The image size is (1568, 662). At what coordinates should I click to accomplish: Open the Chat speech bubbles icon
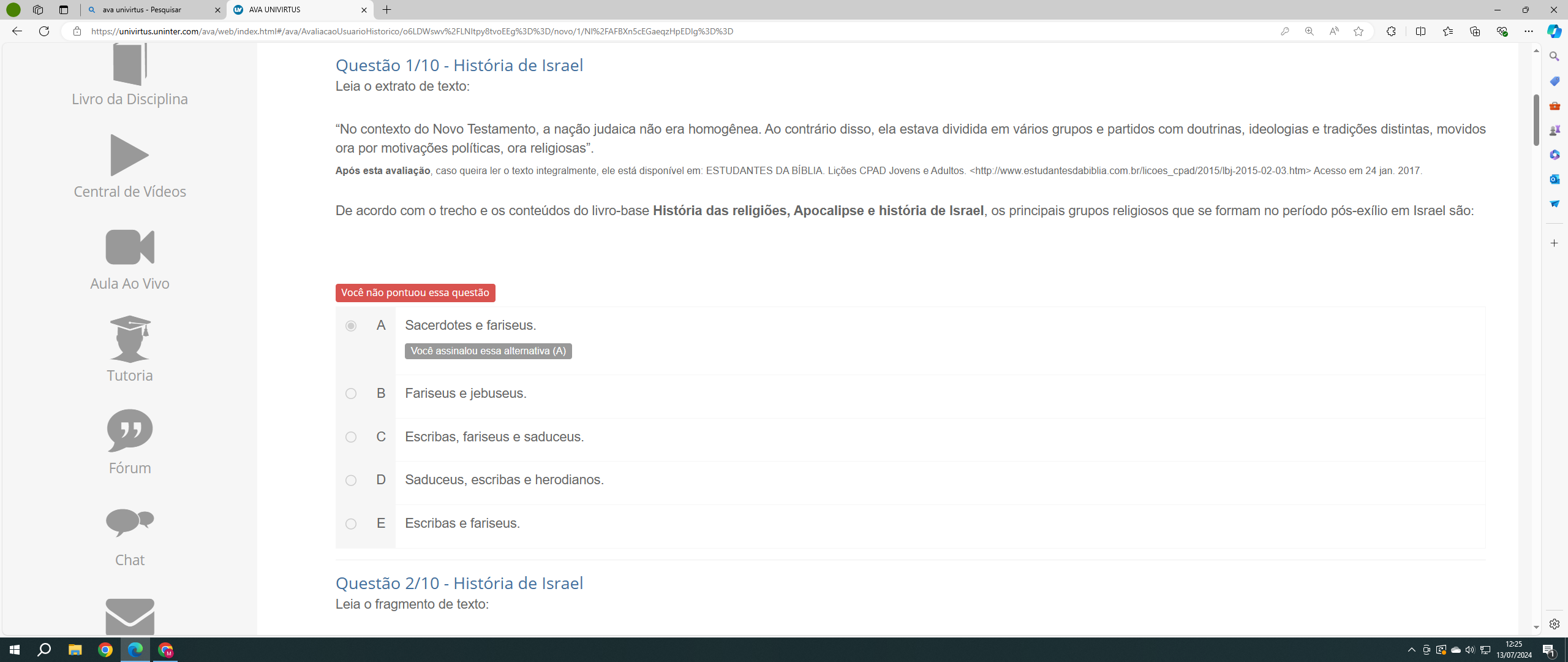(x=129, y=522)
